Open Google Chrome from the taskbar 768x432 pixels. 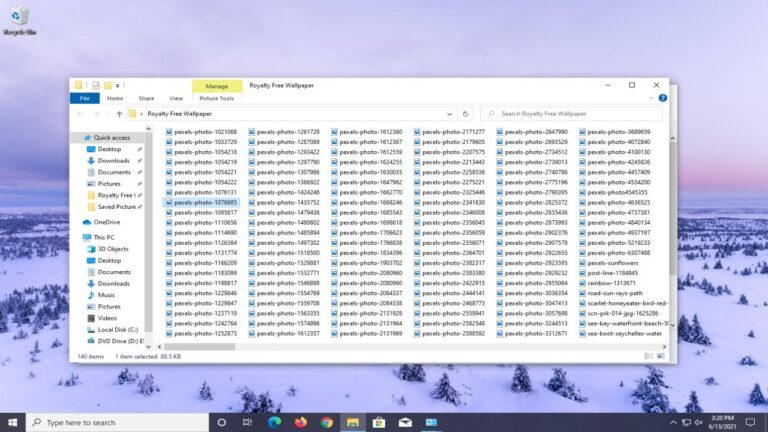click(x=326, y=422)
